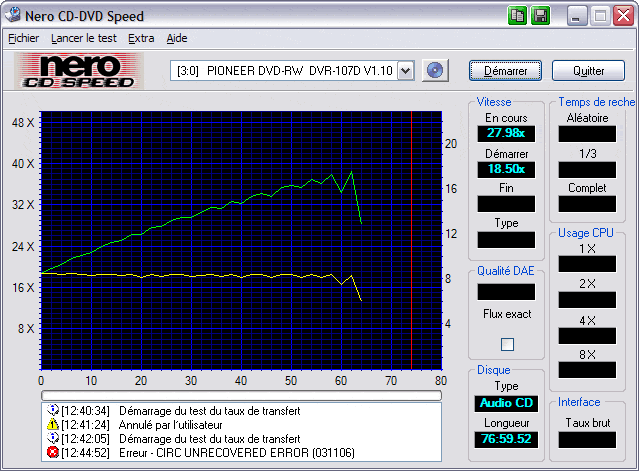Click the Complet seek time field
Screen dimensions: 639x471
[x=587, y=204]
